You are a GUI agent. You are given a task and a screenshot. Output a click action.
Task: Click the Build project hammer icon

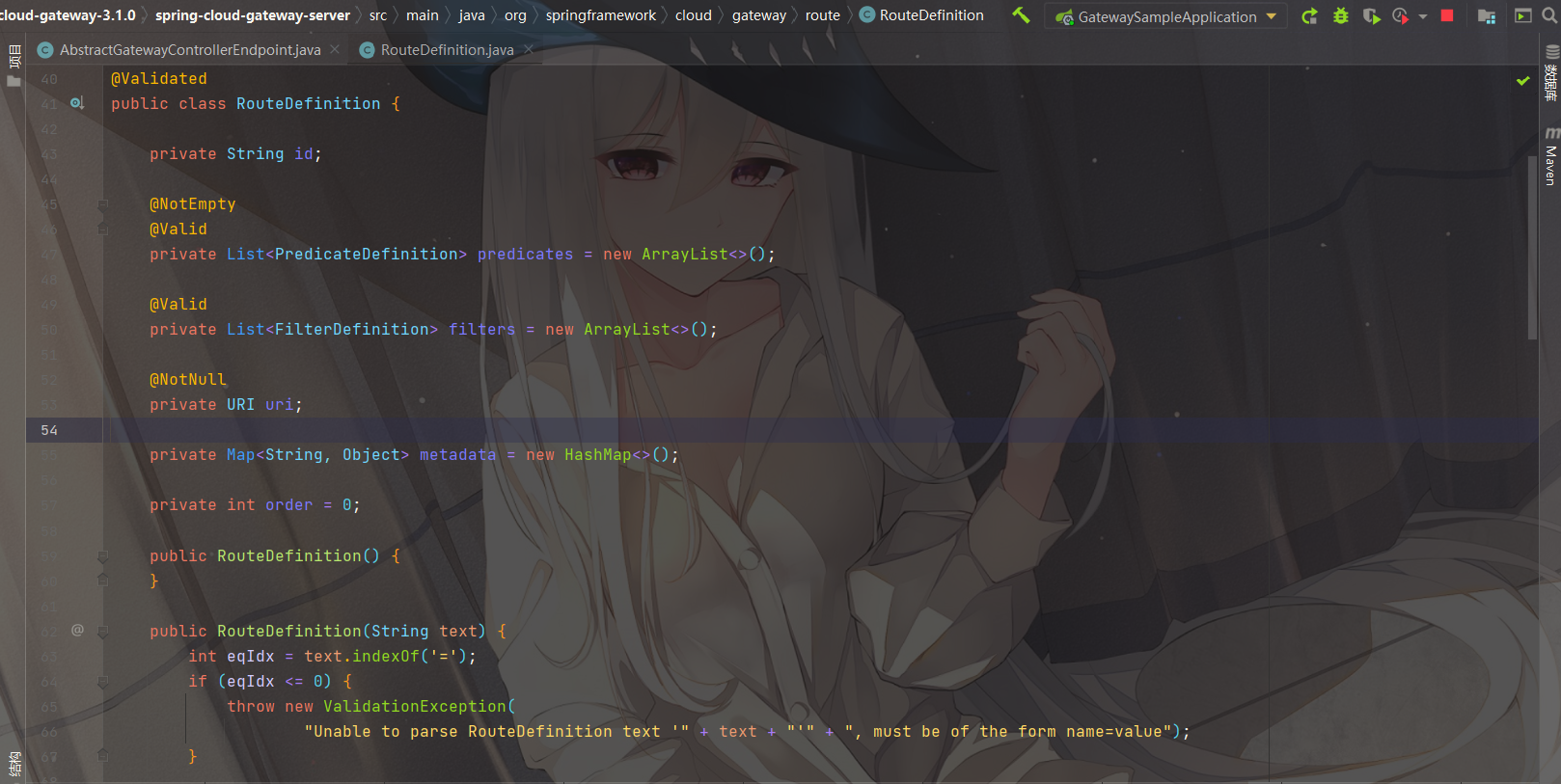(x=1021, y=15)
